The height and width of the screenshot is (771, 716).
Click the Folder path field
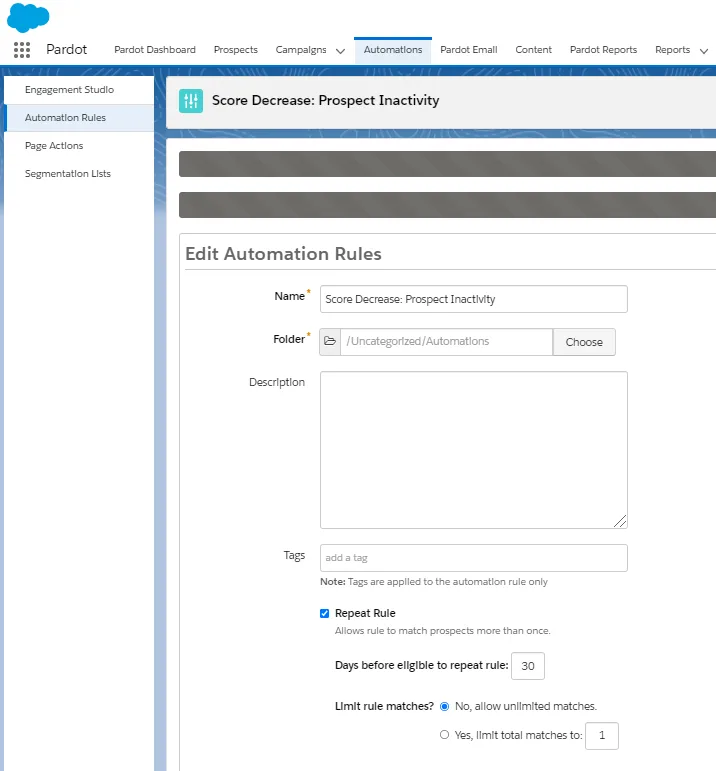pyautogui.click(x=447, y=341)
